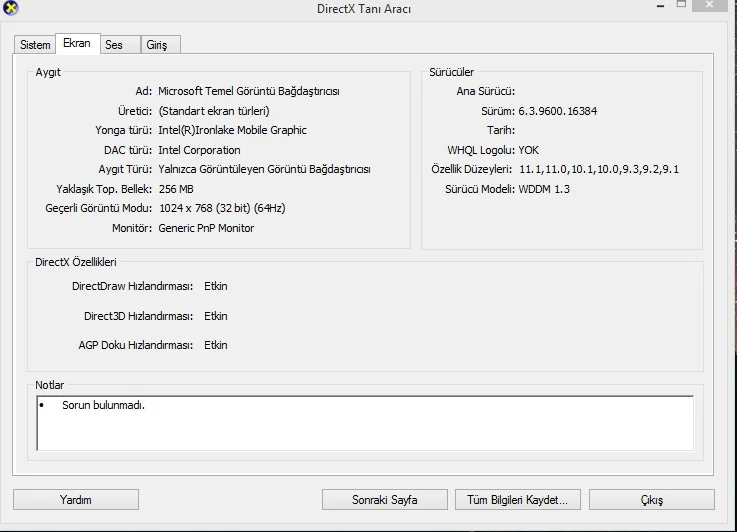Image resolution: width=737 pixels, height=532 pixels.
Task: Click the 'Geçerli Görüntü Modu:' label
Action: coord(99,208)
